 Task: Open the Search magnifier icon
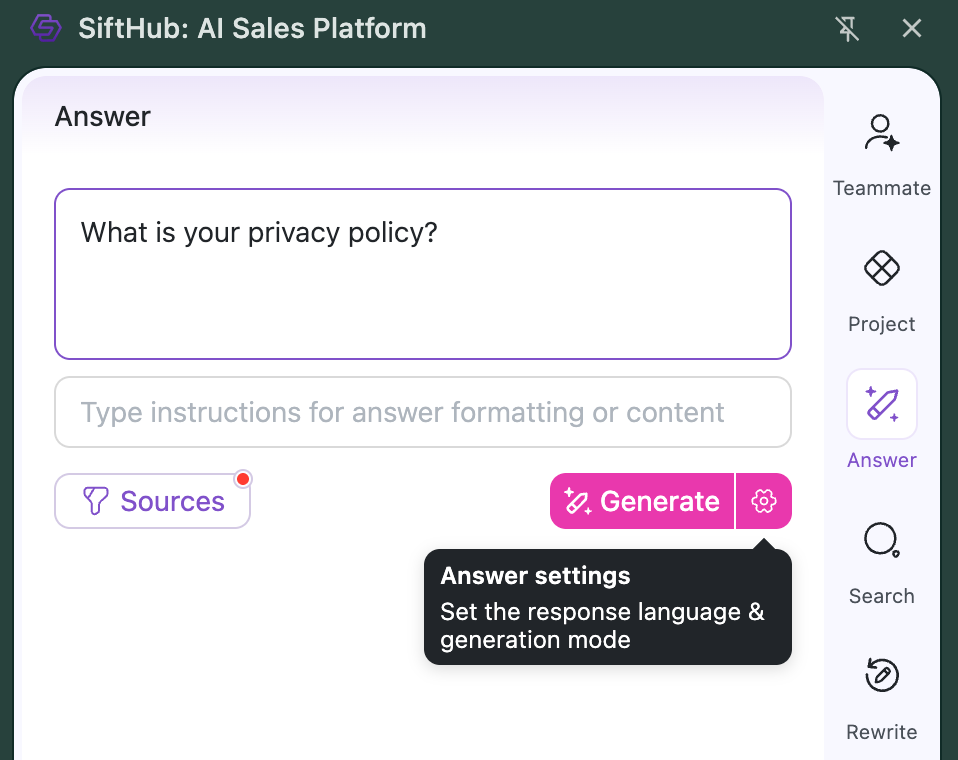click(x=881, y=541)
